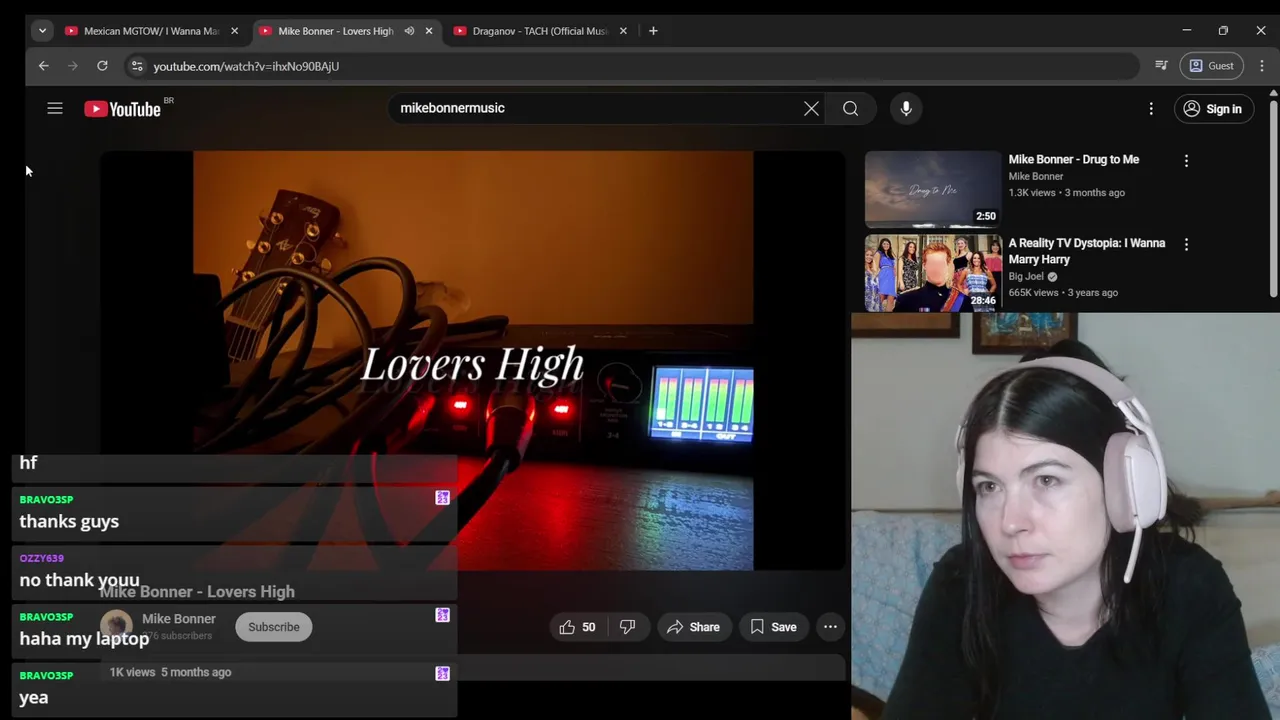The height and width of the screenshot is (720, 1280).
Task: Expand the tab search dropdown arrow
Action: (42, 31)
